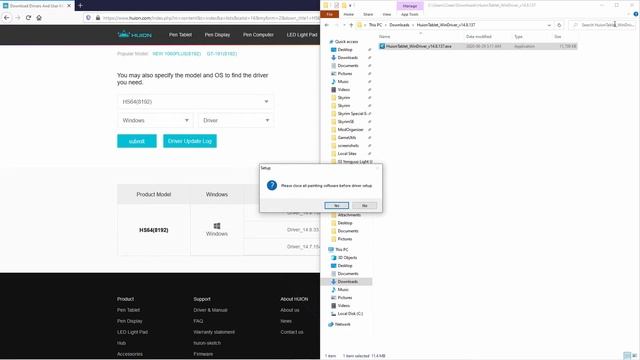
Task: Reload the Huion browser page
Action: [x=28, y=18]
